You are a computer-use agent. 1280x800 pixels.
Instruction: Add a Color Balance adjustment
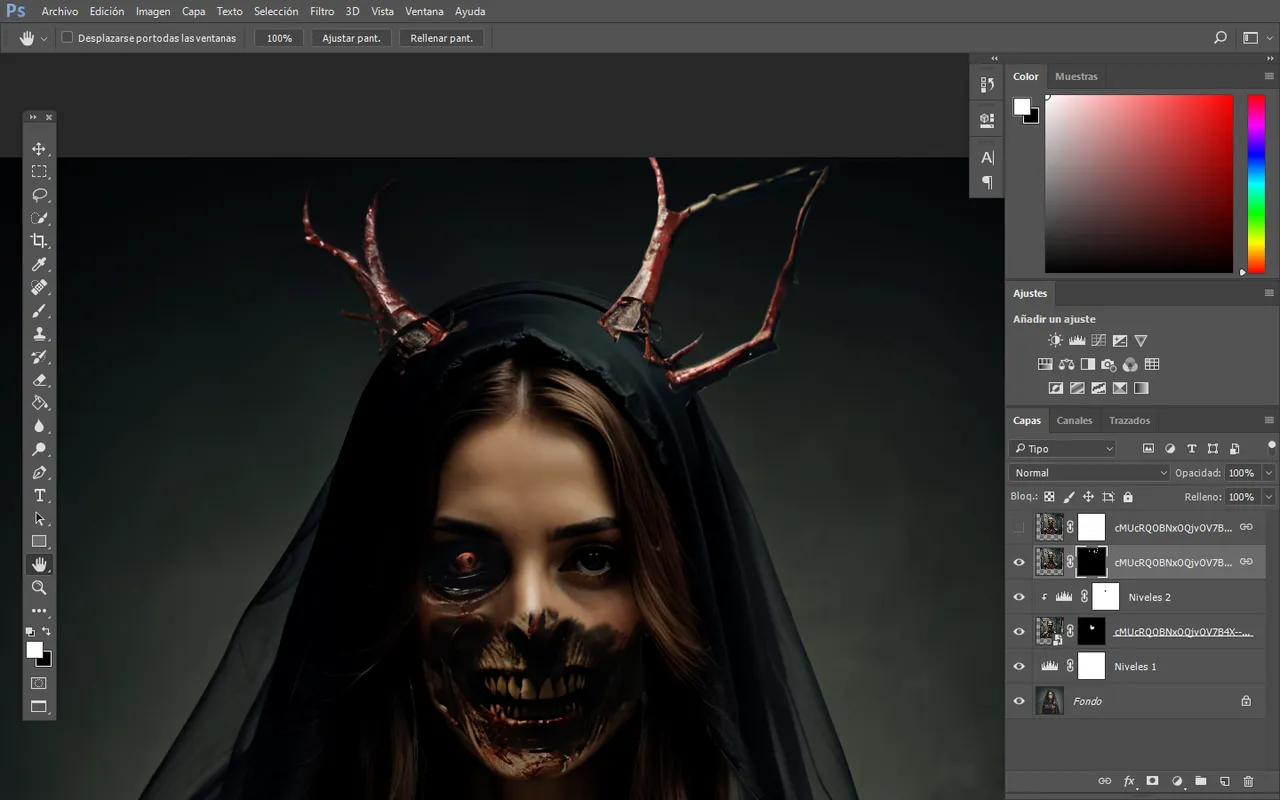point(1066,365)
